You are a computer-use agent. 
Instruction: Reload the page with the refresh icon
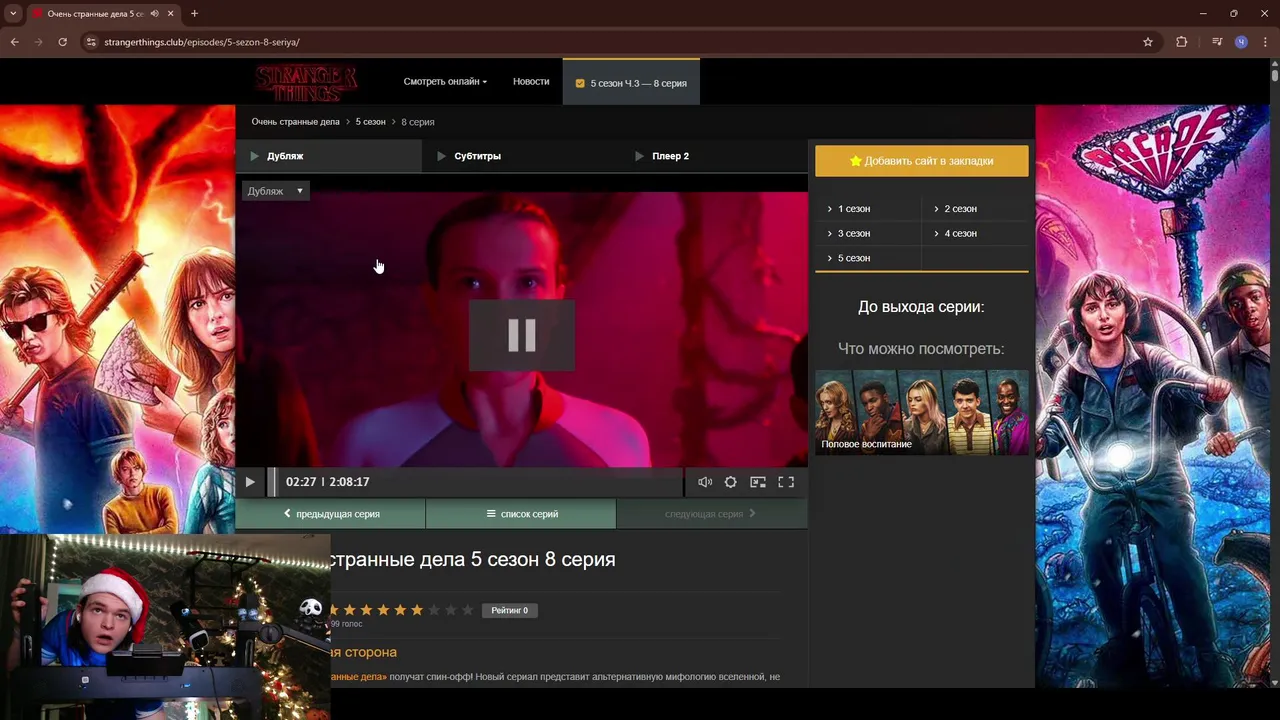(63, 42)
